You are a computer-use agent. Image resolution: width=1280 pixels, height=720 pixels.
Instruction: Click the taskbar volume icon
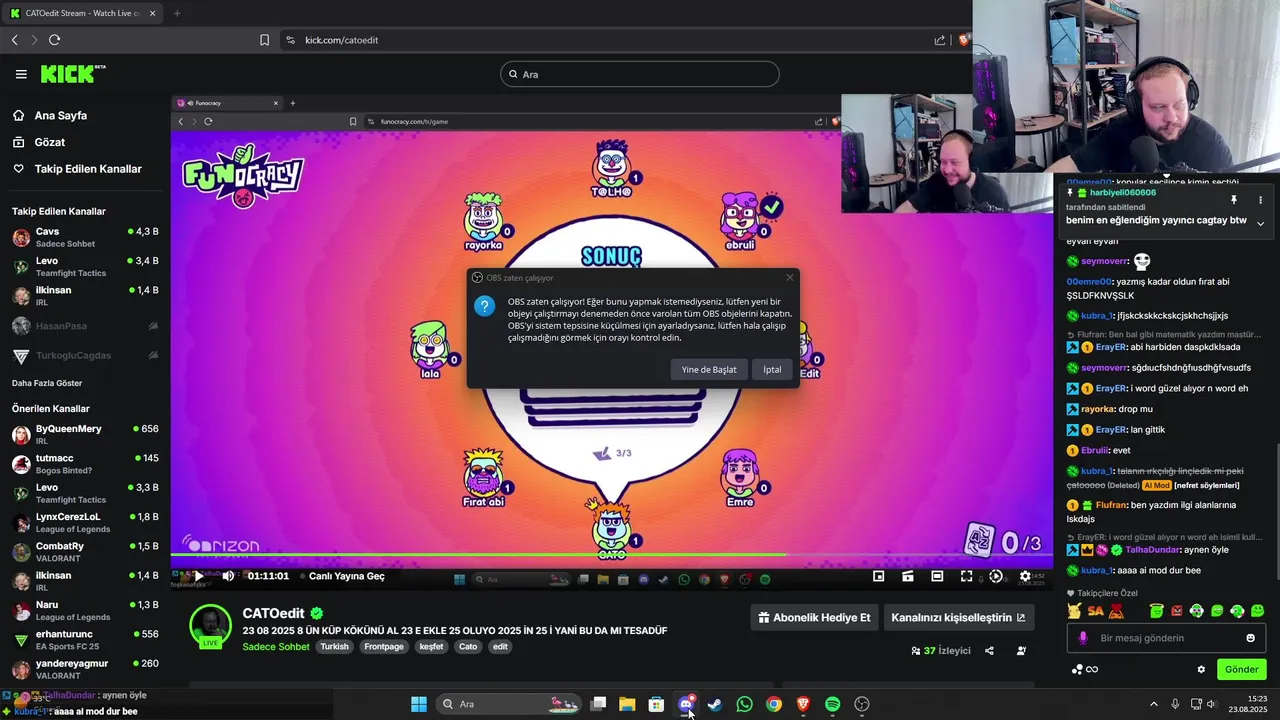click(1211, 704)
